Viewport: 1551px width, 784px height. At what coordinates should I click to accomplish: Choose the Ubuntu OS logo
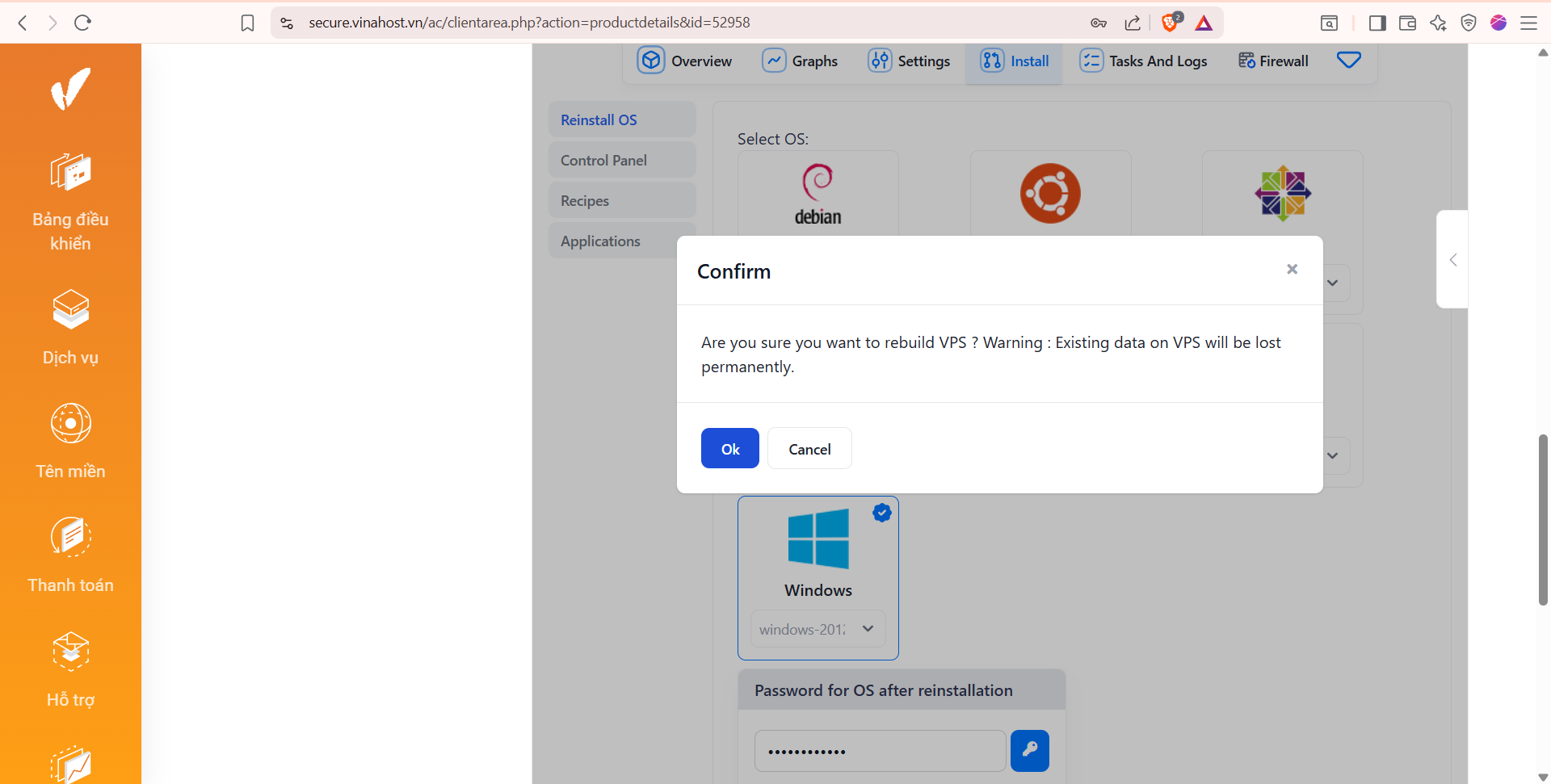(1050, 194)
